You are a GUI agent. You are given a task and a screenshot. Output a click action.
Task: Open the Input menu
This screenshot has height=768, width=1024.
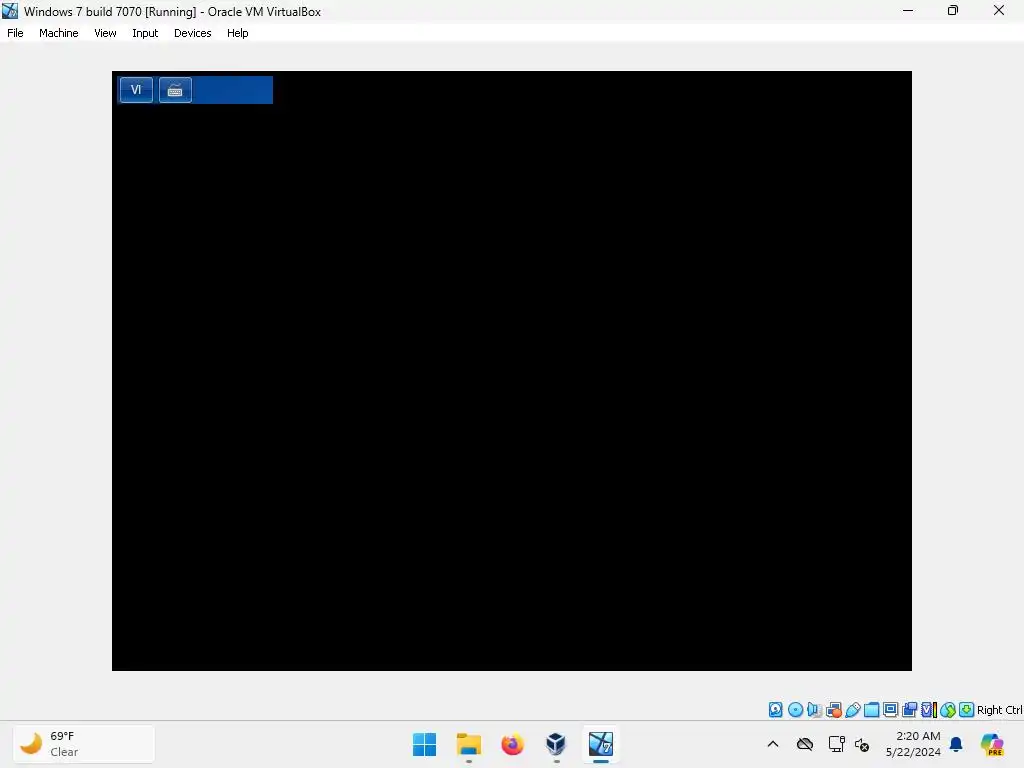pyautogui.click(x=145, y=33)
